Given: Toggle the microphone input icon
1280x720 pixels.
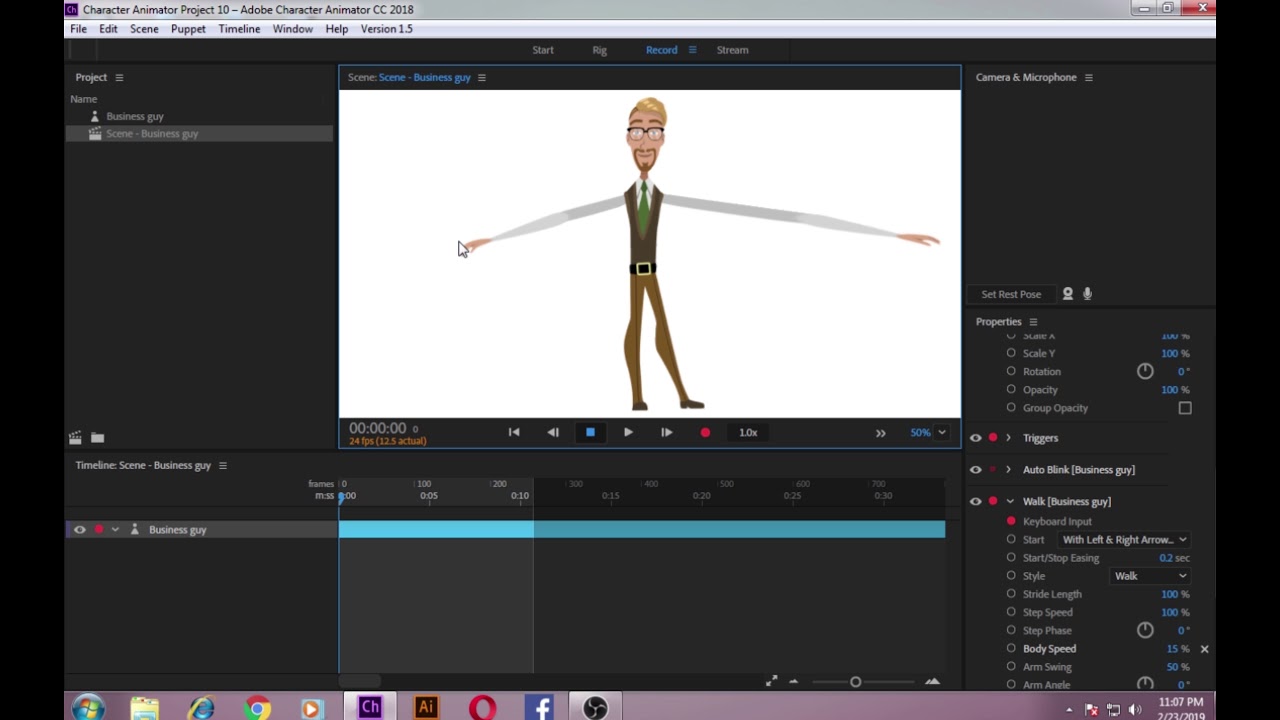Looking at the screenshot, I should [1087, 294].
